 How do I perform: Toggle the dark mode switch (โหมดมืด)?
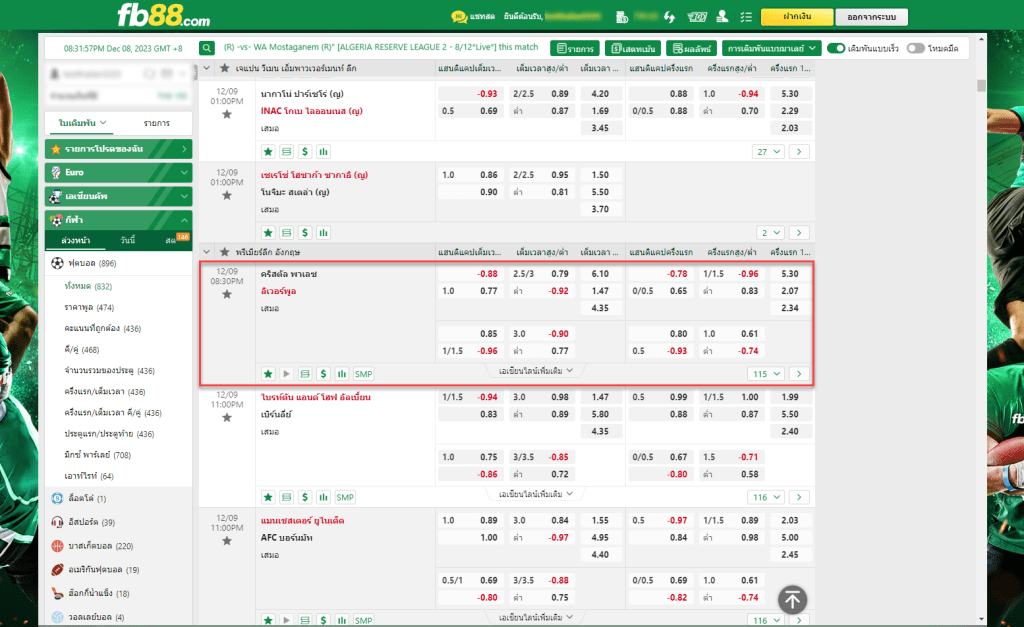pos(916,48)
